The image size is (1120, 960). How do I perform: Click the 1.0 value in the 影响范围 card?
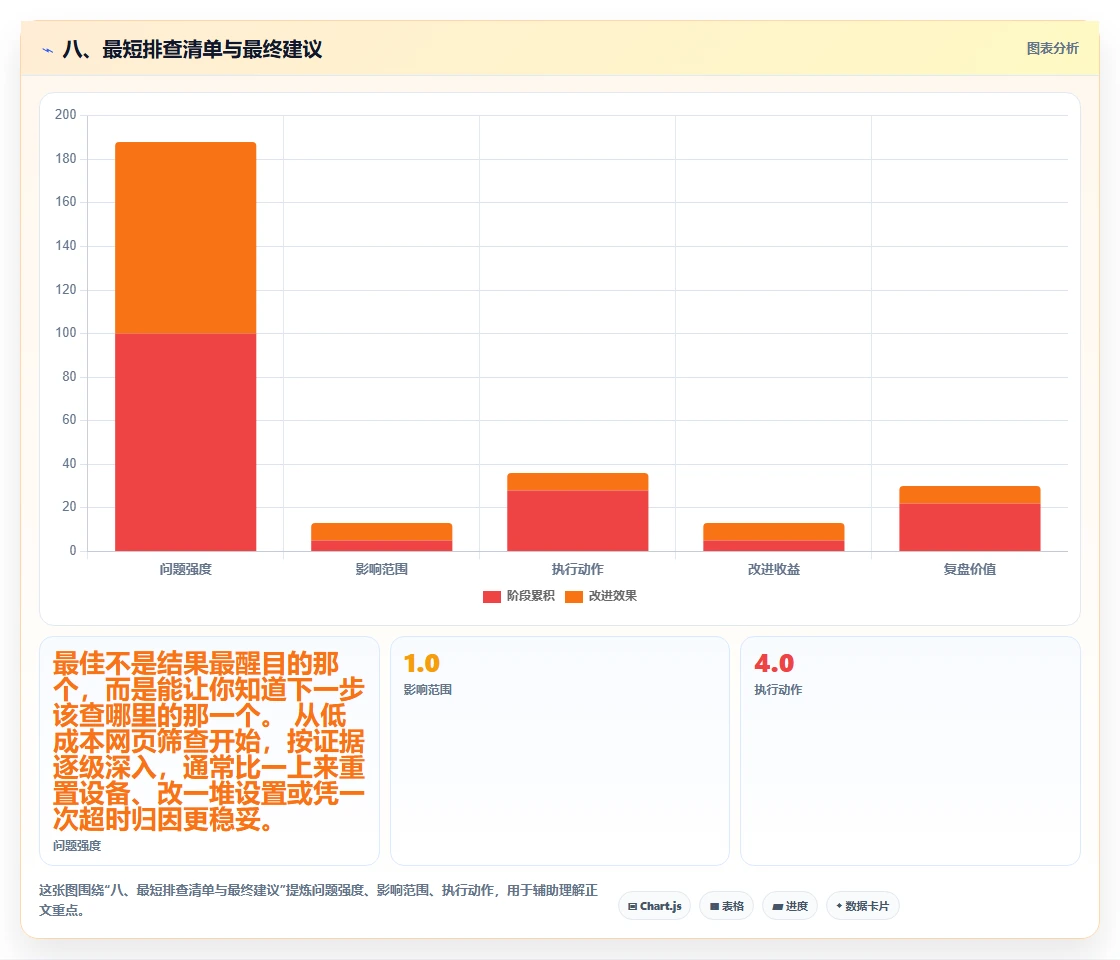point(421,664)
